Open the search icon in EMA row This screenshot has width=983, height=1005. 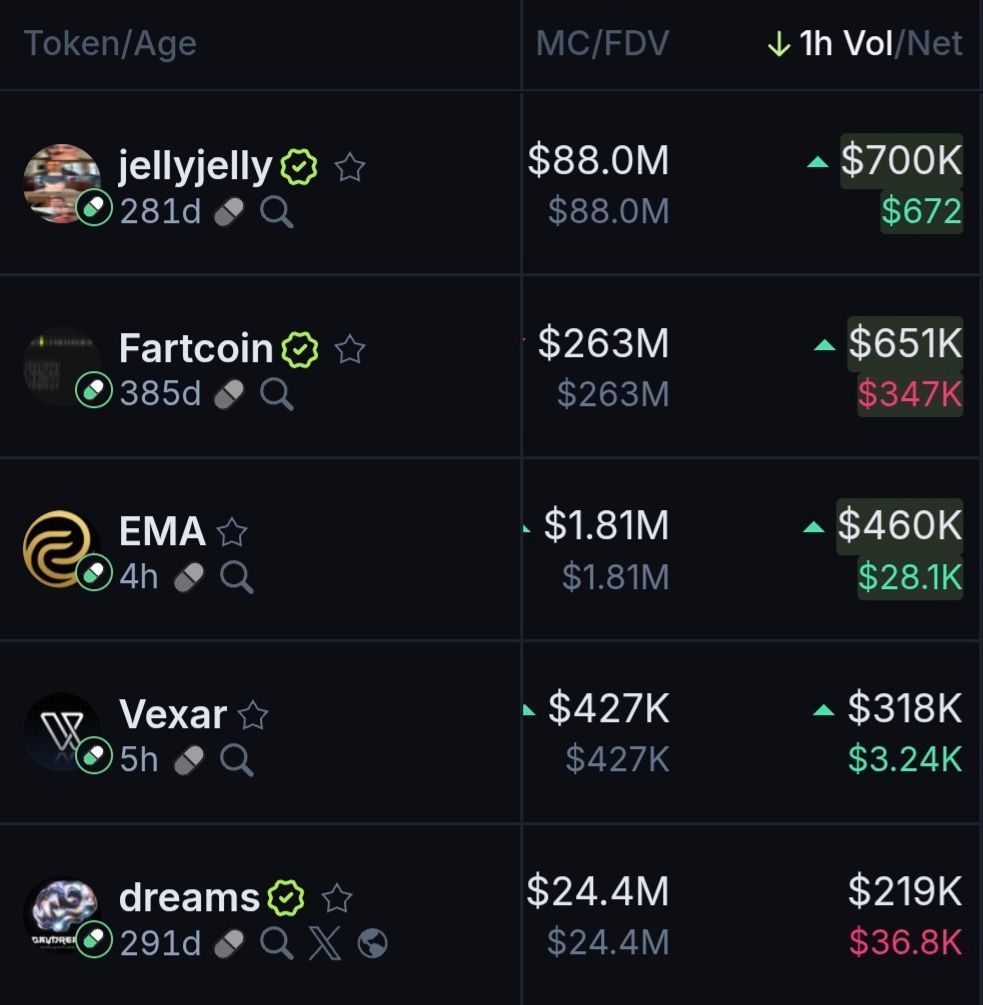[237, 577]
